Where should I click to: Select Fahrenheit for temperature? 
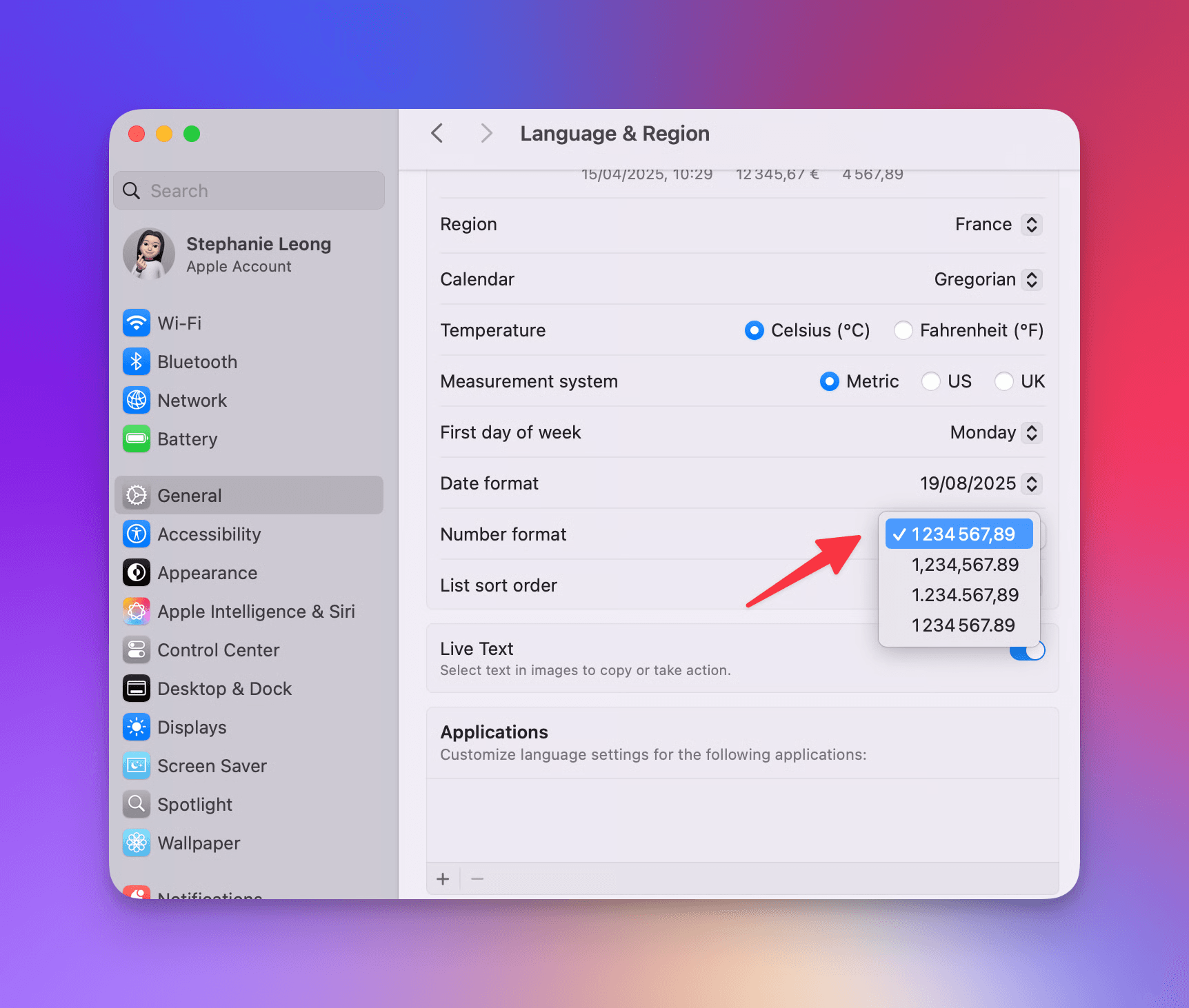click(903, 330)
